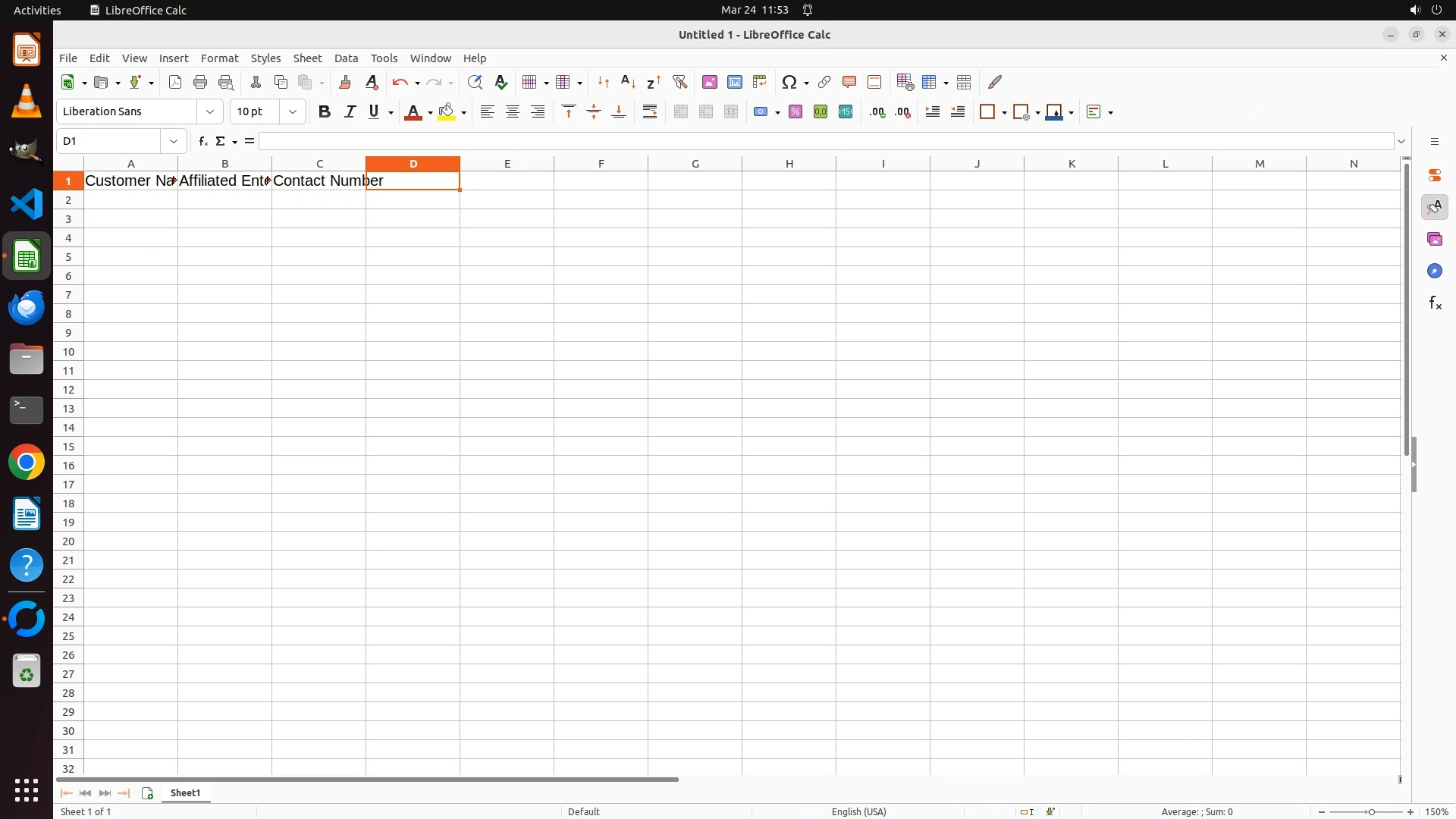Open the font size dropdown
Viewport: 1456px width, 819px height.
[x=293, y=111]
